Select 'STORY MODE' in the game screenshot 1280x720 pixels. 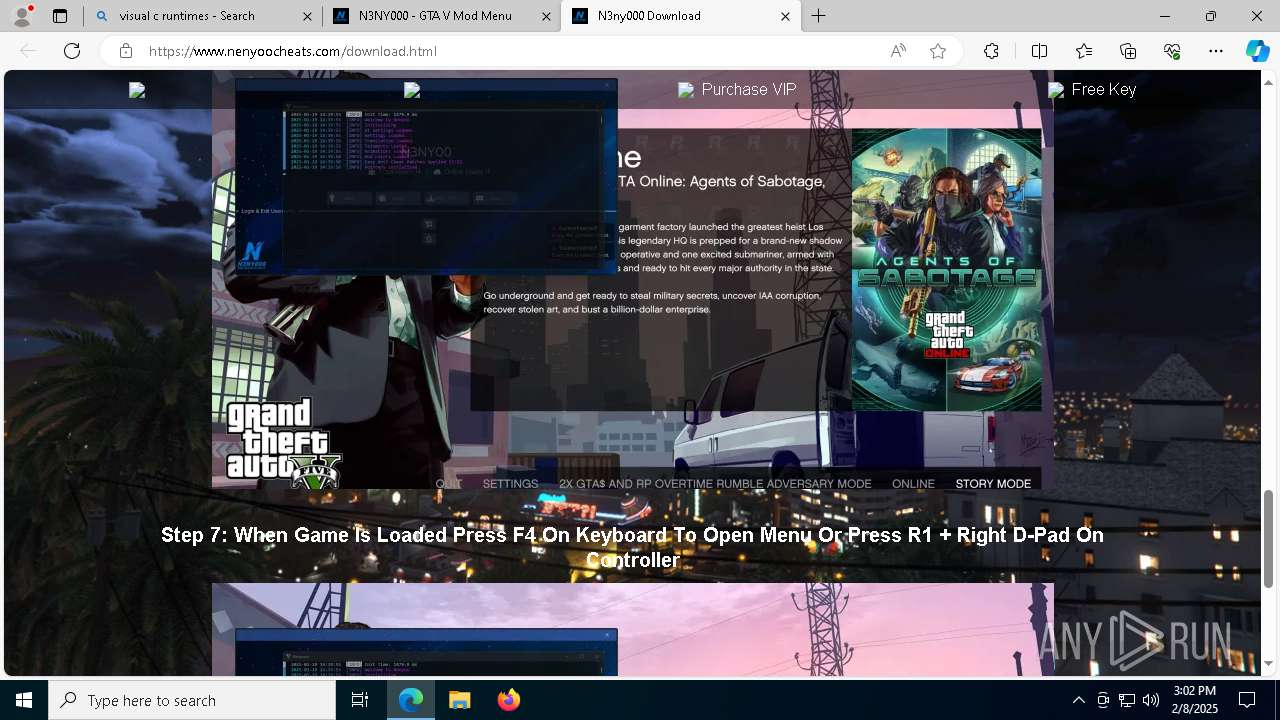[993, 484]
